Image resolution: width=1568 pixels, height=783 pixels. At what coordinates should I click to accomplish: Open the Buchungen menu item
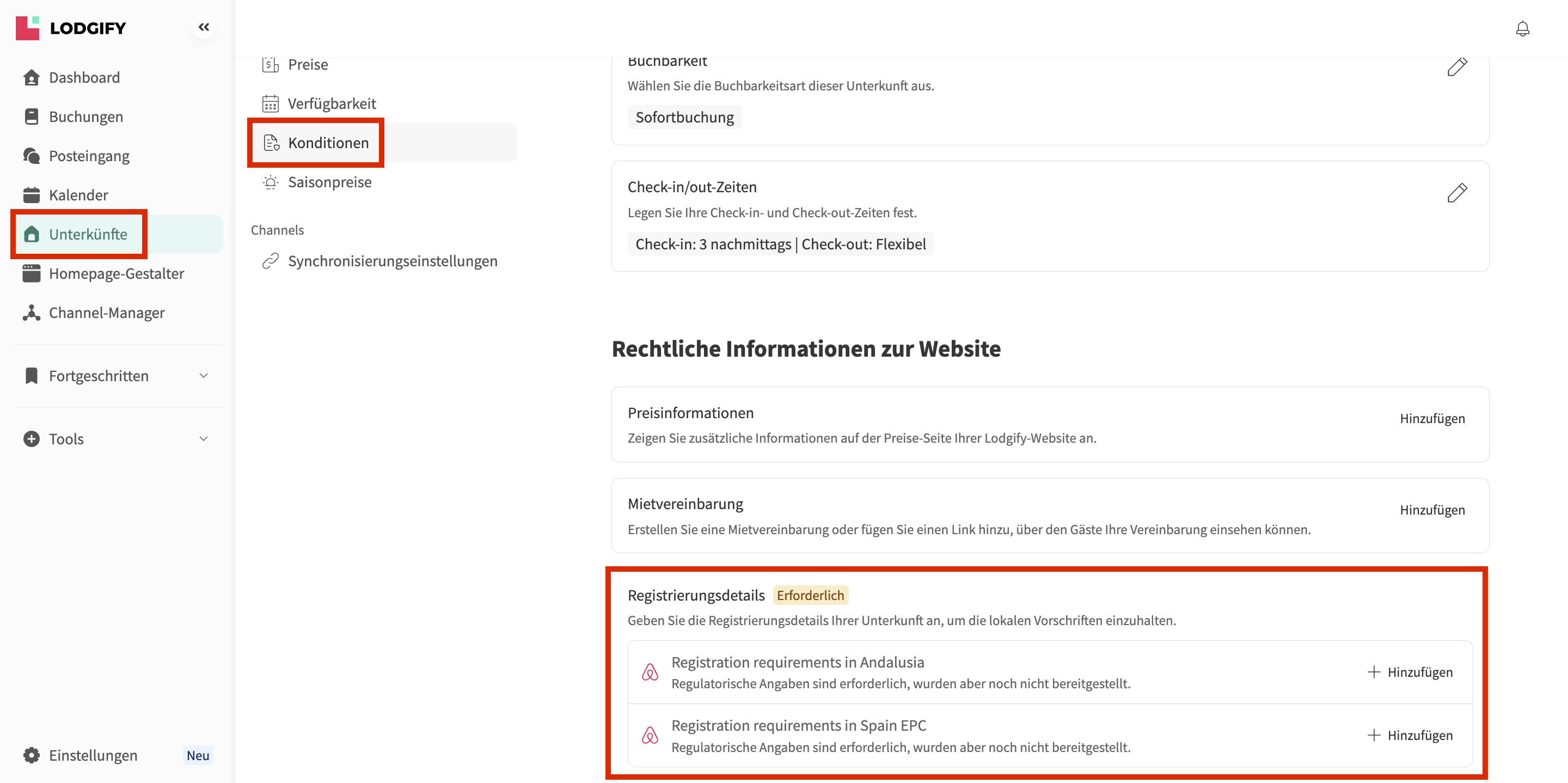pyautogui.click(x=86, y=117)
